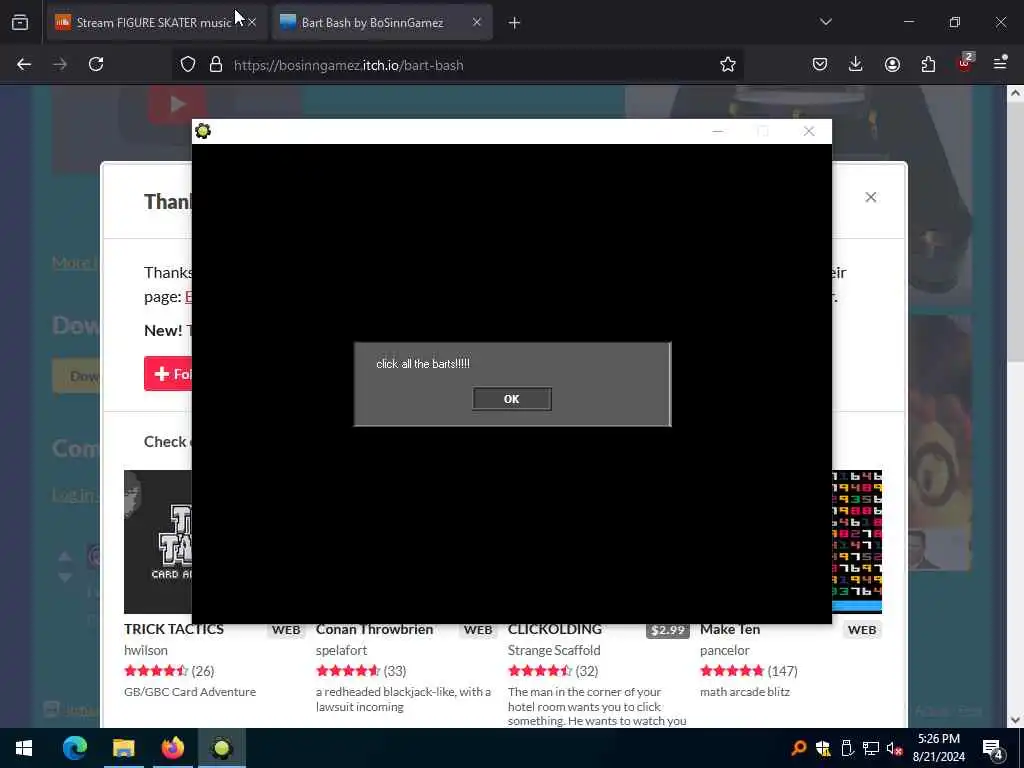
Task: Open the red extension with badge 2
Action: tap(965, 63)
